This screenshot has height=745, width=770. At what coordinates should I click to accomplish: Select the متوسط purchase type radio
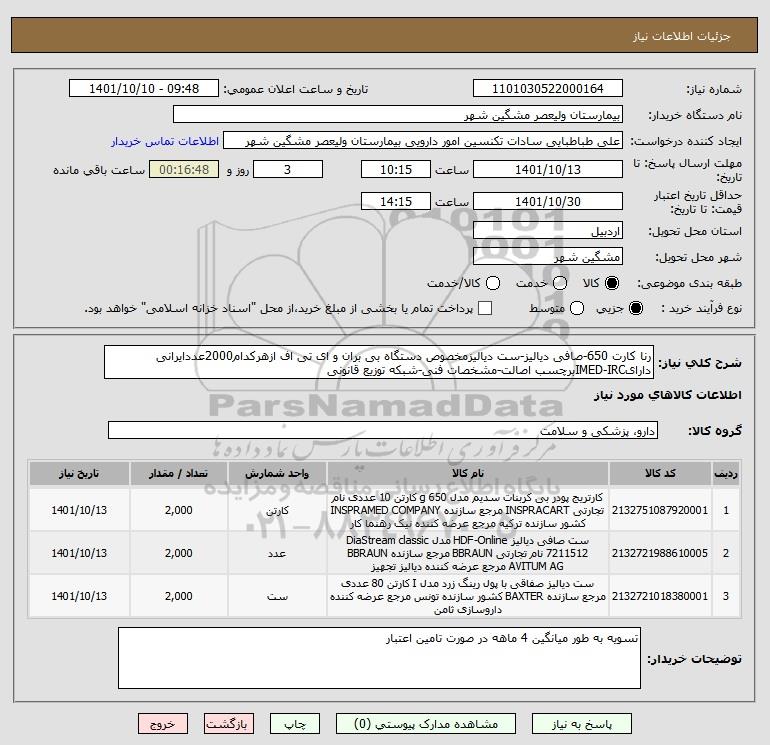(x=577, y=308)
